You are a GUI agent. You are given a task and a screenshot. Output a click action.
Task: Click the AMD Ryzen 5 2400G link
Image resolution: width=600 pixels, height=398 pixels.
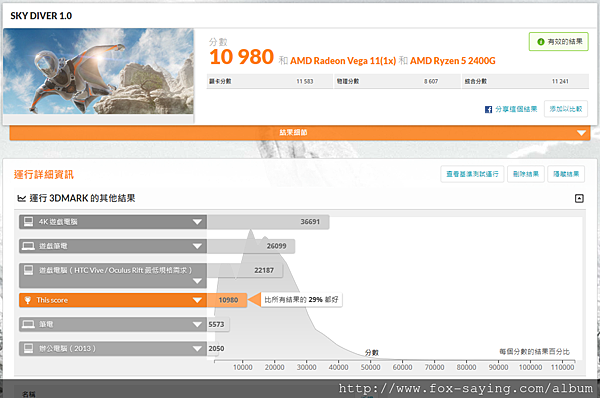[453, 61]
